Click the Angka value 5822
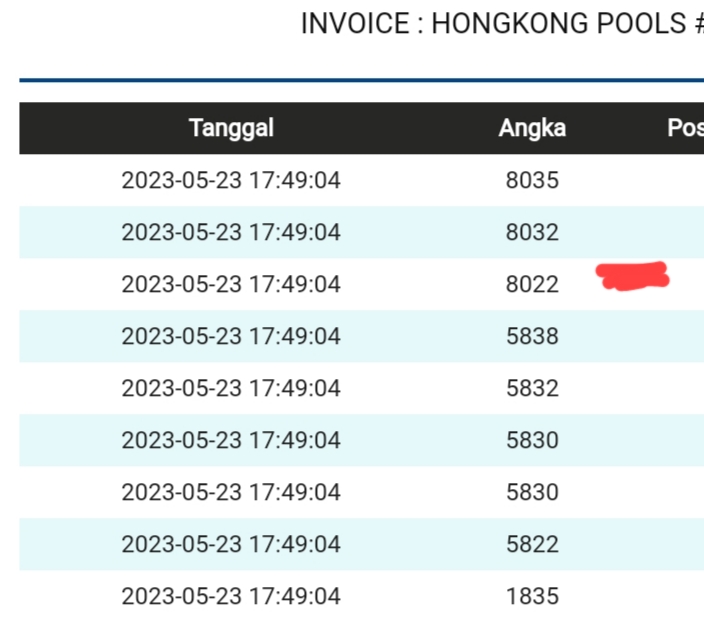Viewport: 704px width, 640px height. click(x=532, y=545)
